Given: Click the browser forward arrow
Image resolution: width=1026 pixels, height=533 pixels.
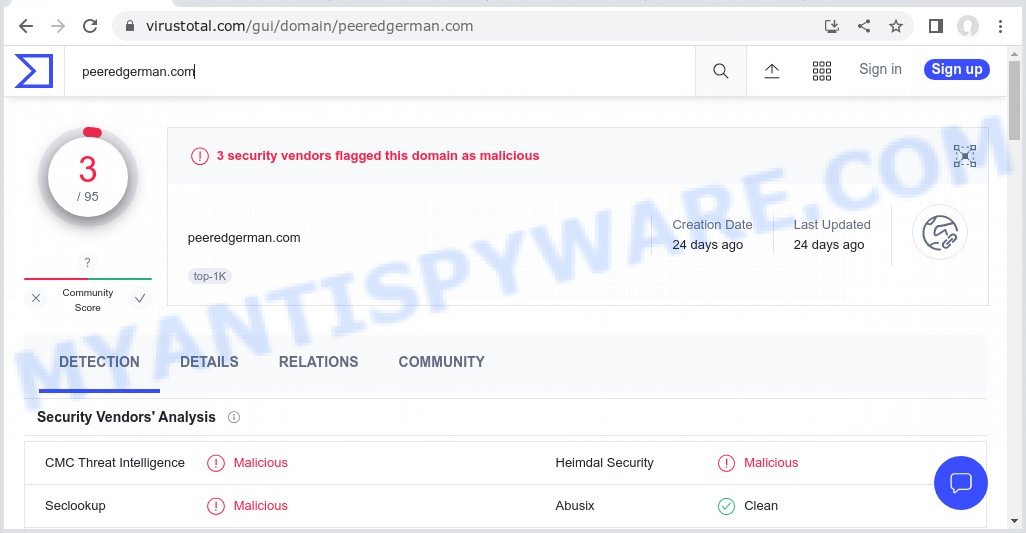Looking at the screenshot, I should 58,26.
